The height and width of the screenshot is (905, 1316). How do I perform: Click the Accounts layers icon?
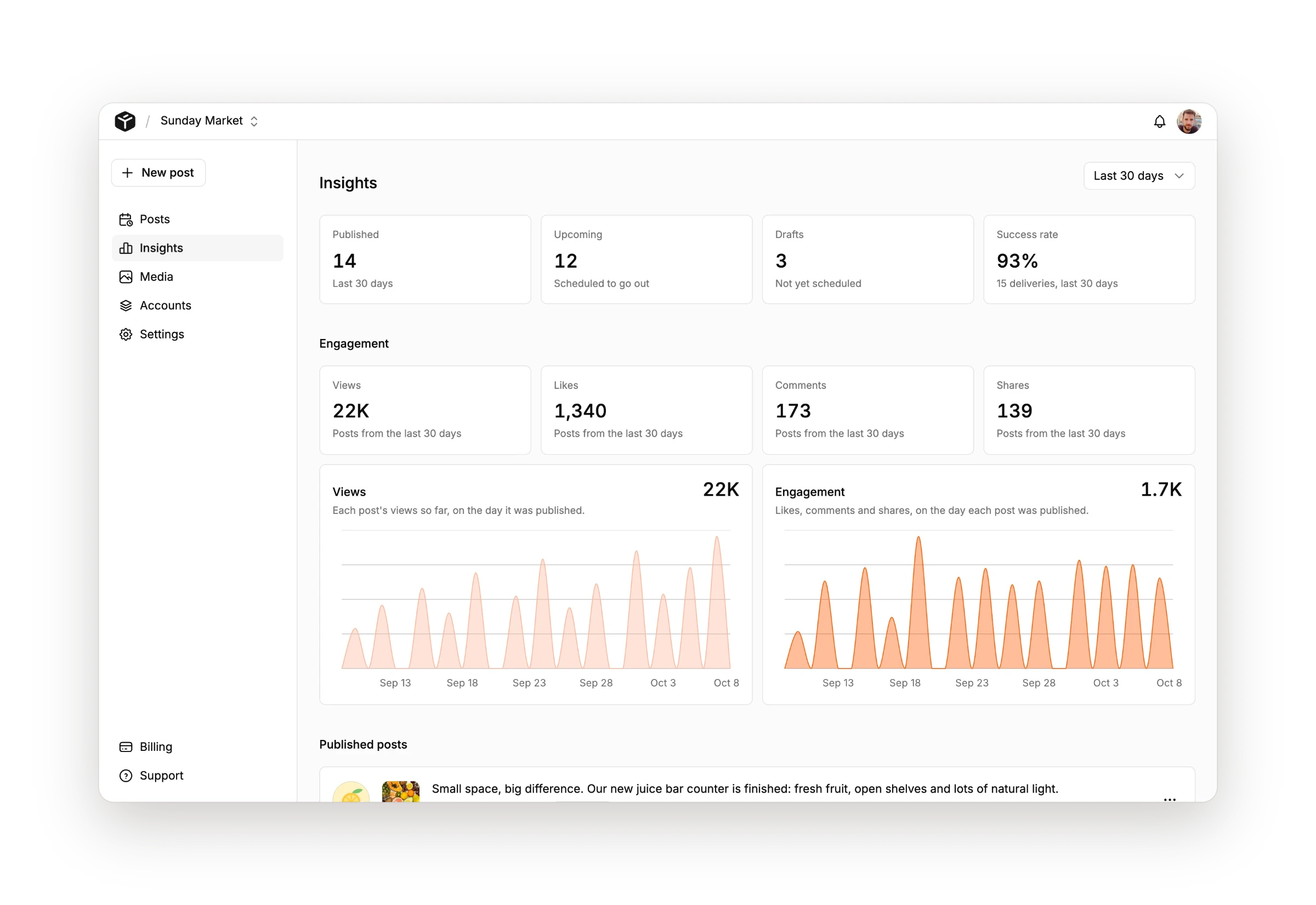(126, 306)
